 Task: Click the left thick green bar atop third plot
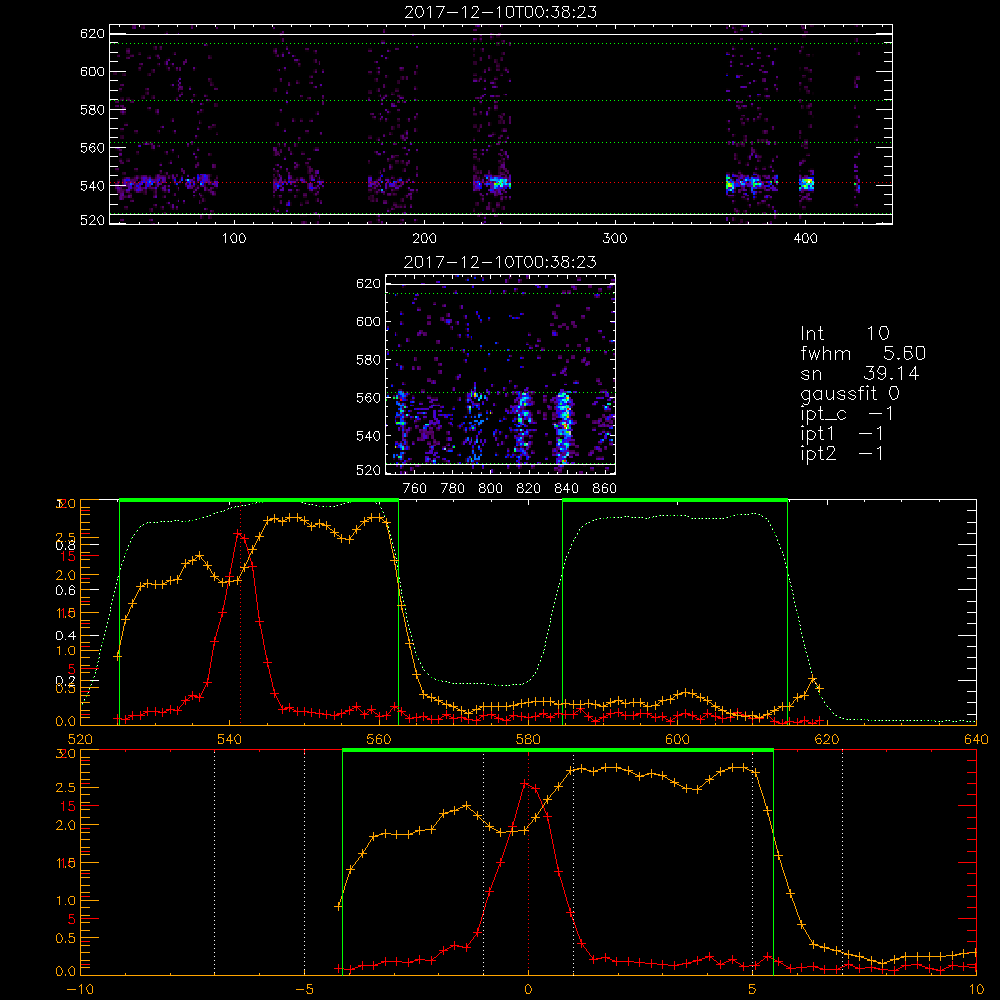pyautogui.click(x=259, y=501)
